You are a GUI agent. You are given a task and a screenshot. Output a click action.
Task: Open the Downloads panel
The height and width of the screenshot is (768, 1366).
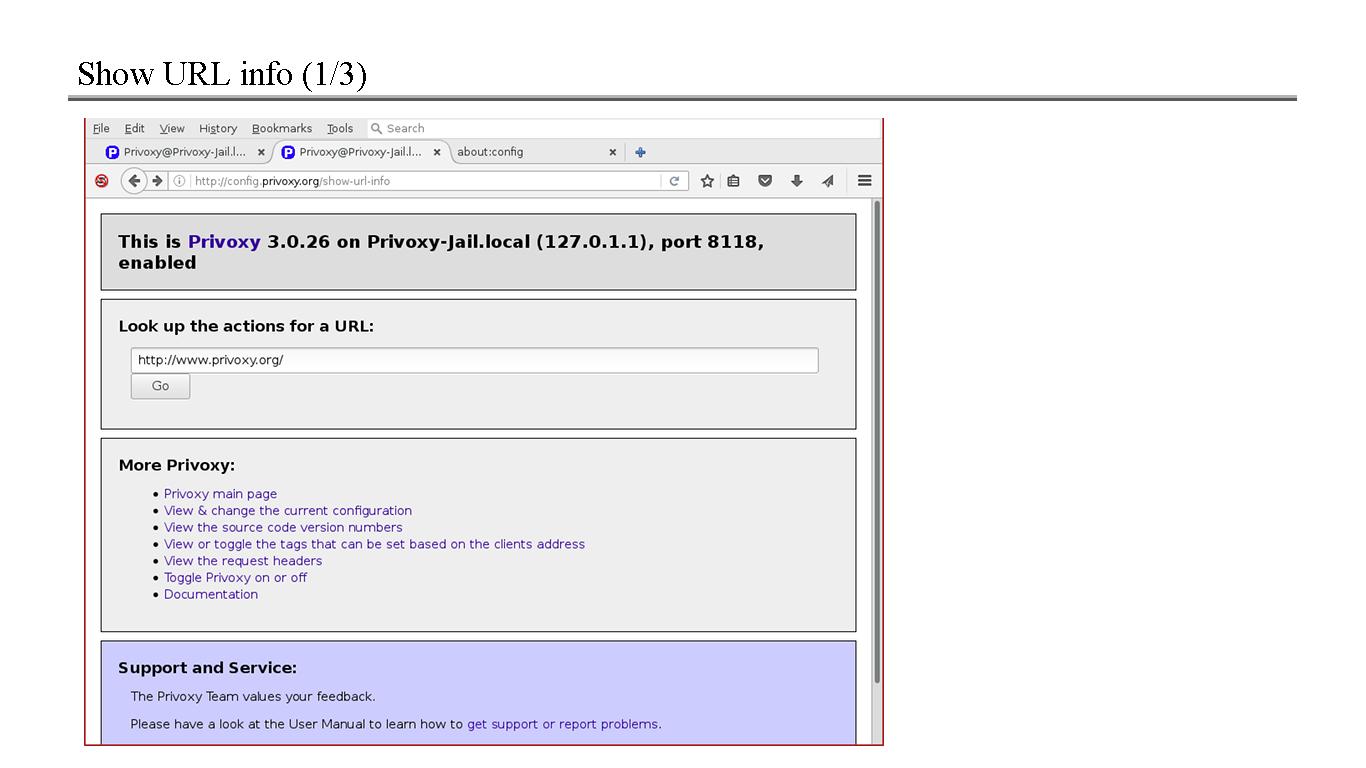[x=797, y=181]
